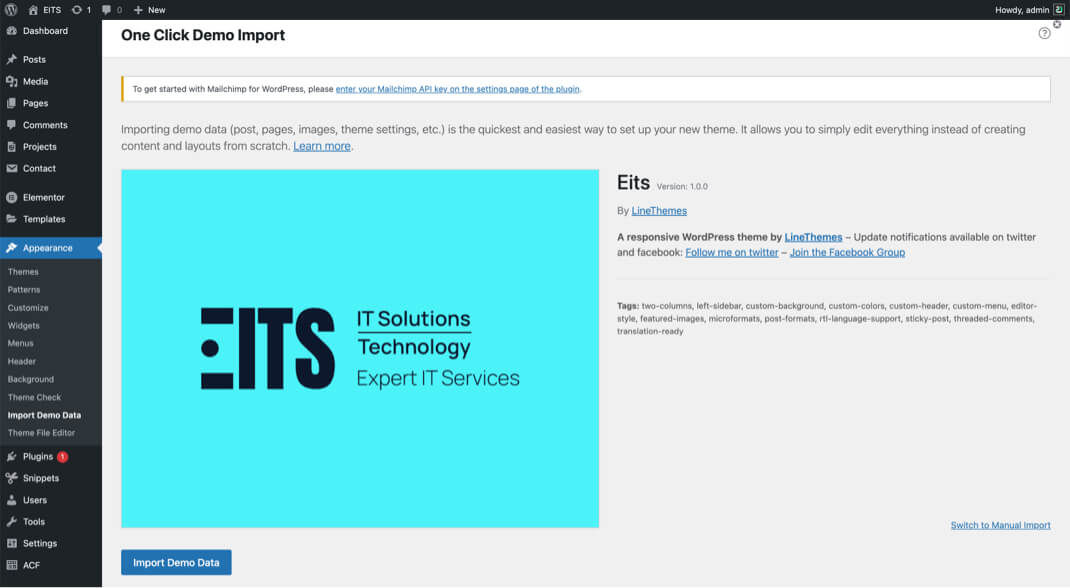Click the Contact envelope icon
Image resolution: width=1070 pixels, height=588 pixels.
pyautogui.click(x=12, y=168)
